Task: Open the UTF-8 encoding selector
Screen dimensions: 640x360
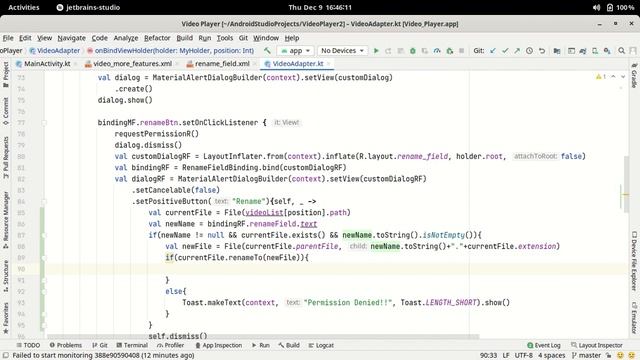Action: (x=524, y=355)
